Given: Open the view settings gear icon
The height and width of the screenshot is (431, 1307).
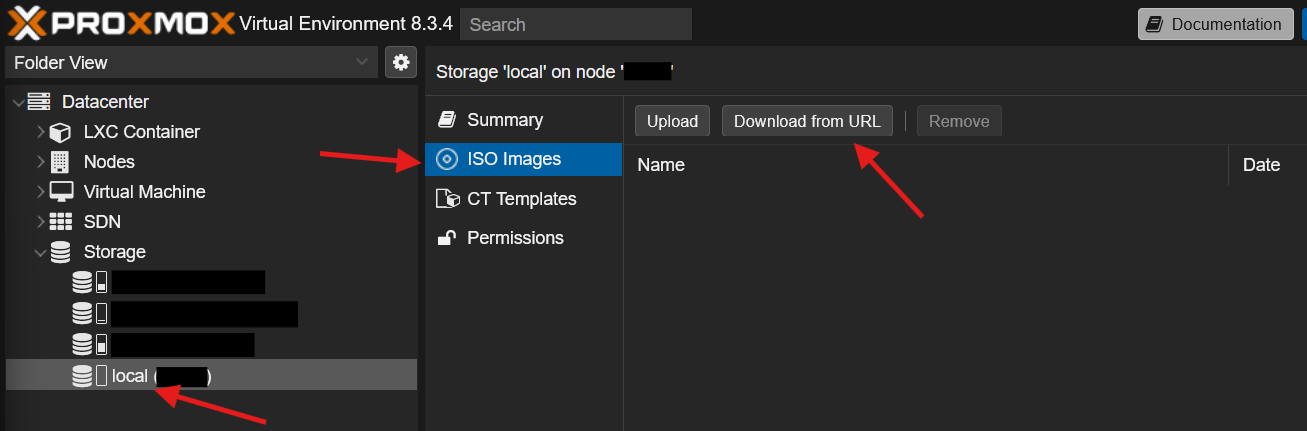Looking at the screenshot, I should coord(401,62).
